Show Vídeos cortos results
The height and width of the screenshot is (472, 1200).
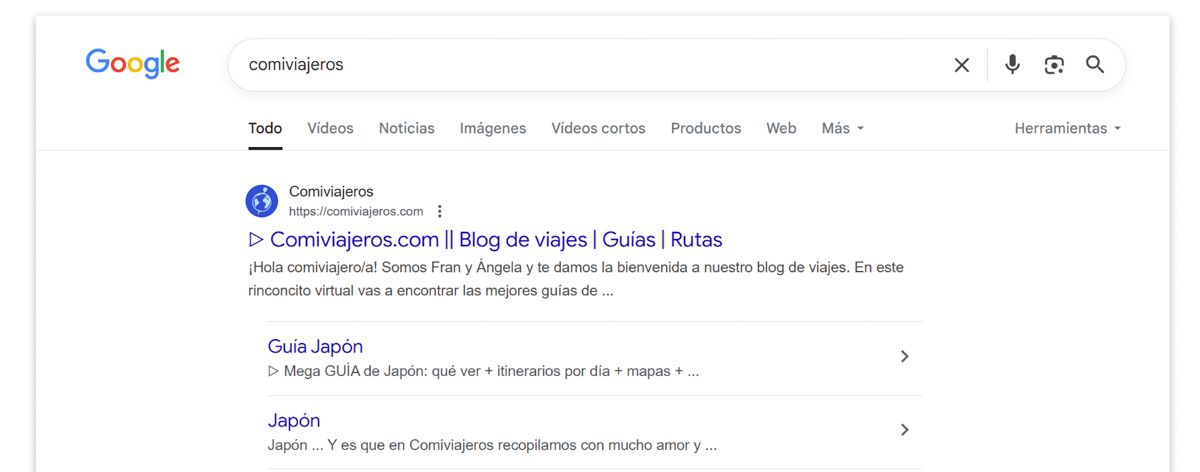point(598,128)
